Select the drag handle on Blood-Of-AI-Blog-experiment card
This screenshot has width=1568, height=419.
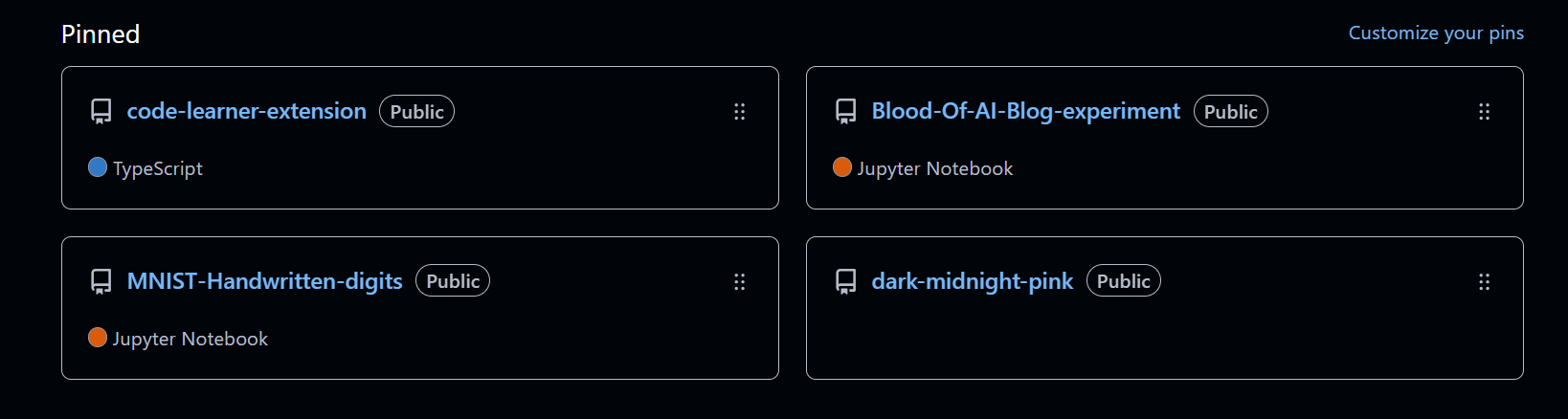(1484, 112)
